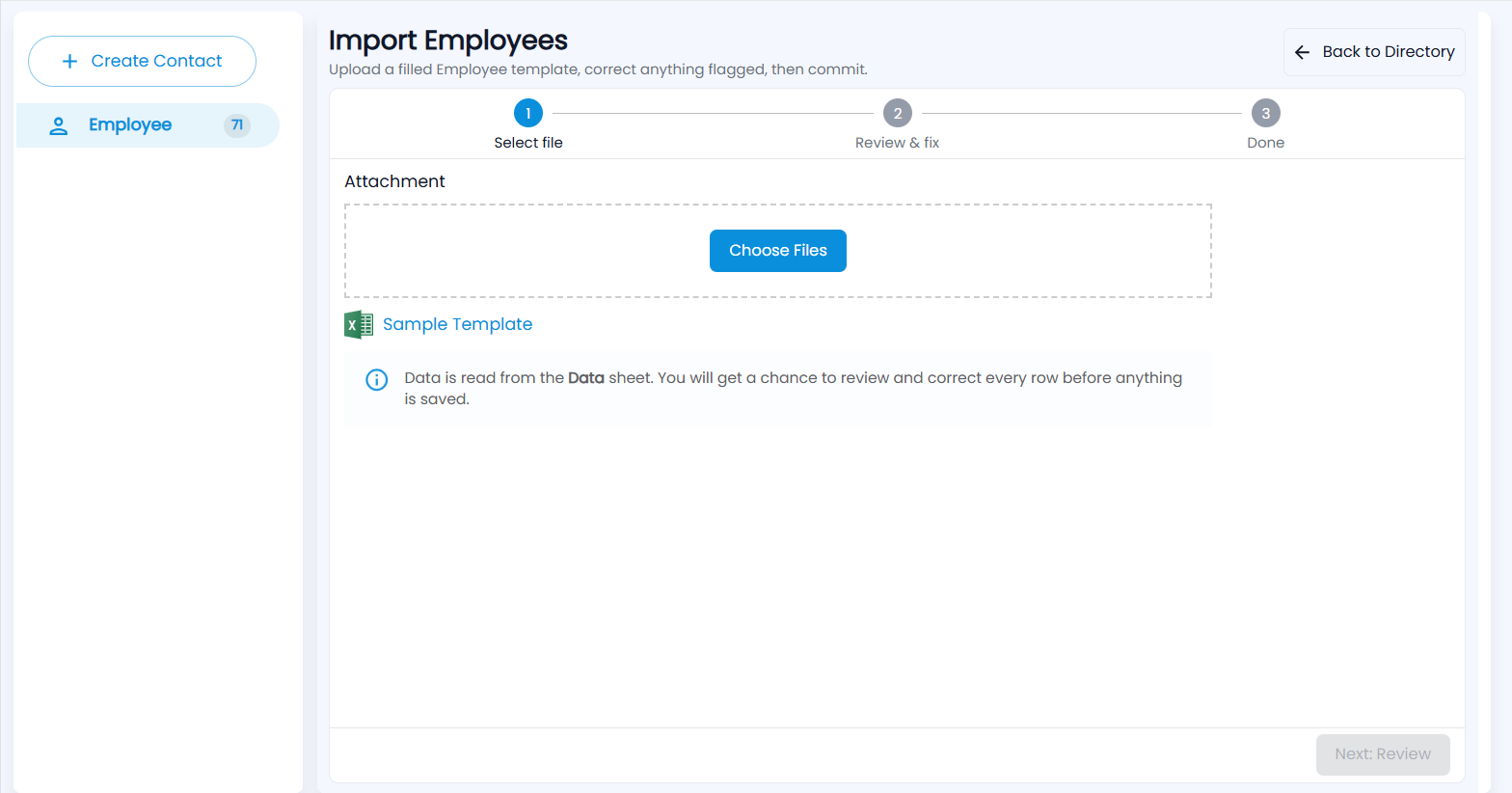Click the dashed attachment drop zone
The width and height of the screenshot is (1512, 793).
click(778, 251)
